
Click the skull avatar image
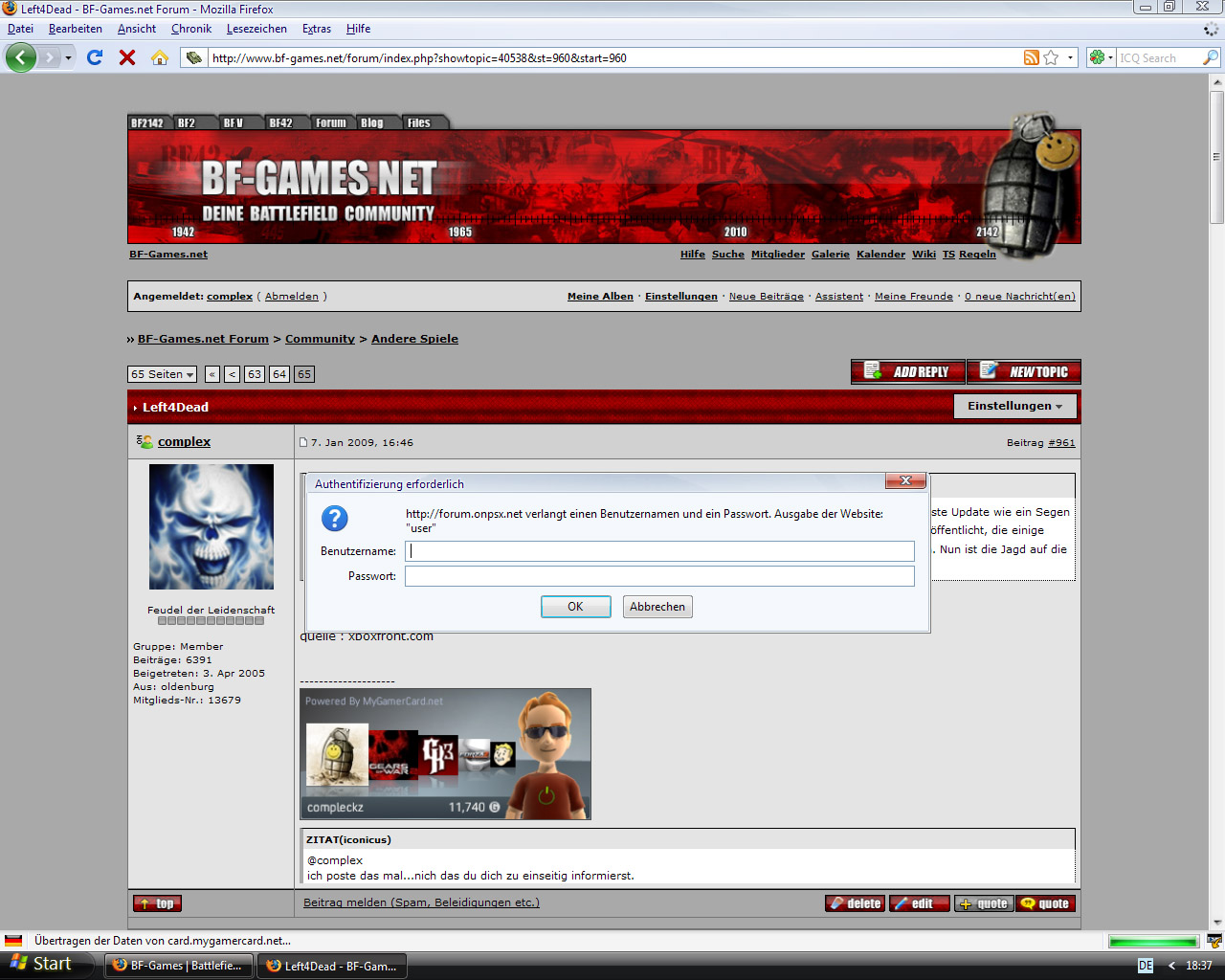(212, 526)
